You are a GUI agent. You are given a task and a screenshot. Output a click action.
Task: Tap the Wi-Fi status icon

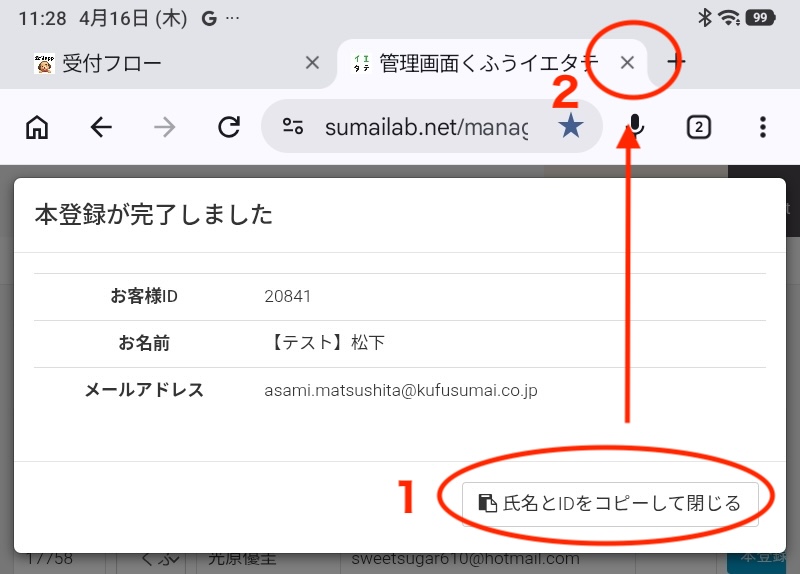[729, 18]
